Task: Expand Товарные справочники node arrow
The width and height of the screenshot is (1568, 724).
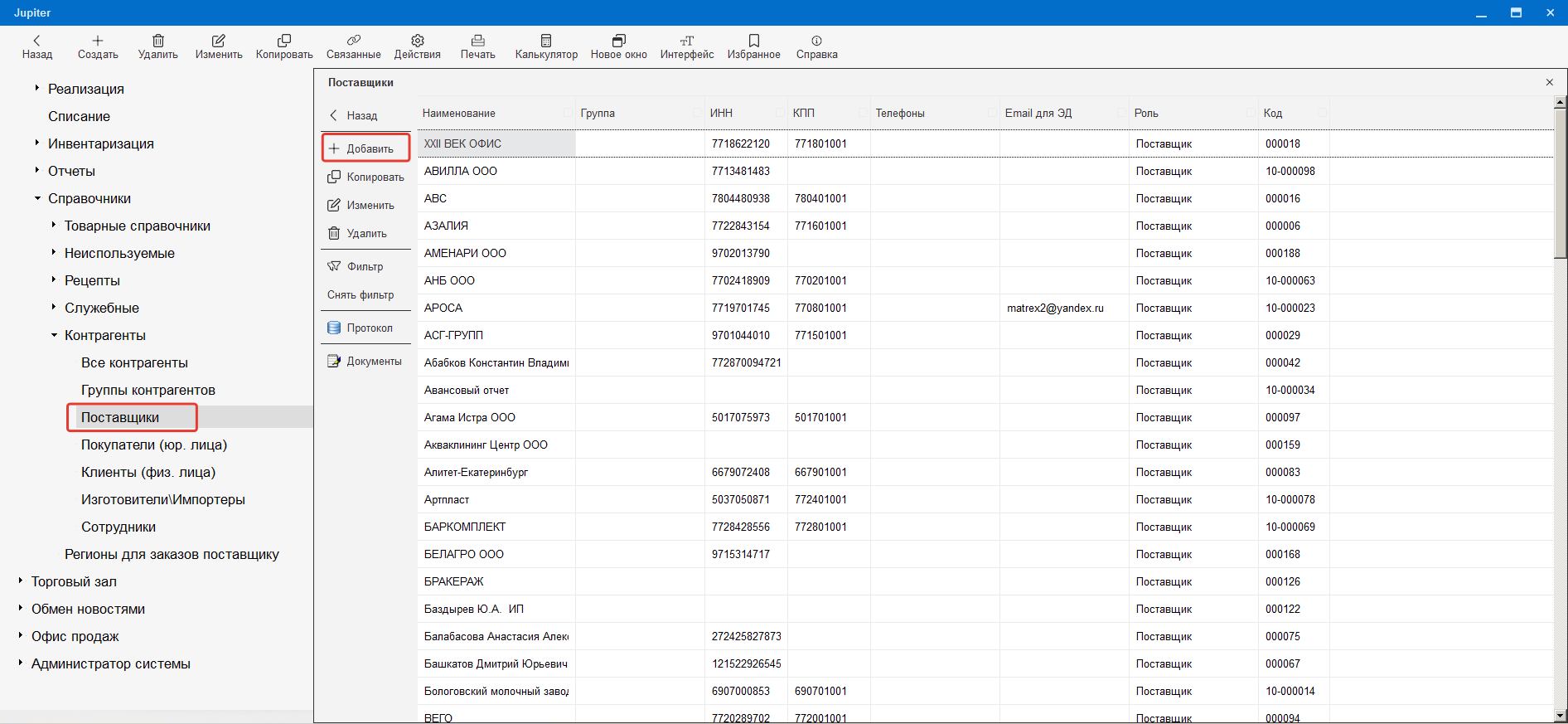Action: (x=53, y=225)
